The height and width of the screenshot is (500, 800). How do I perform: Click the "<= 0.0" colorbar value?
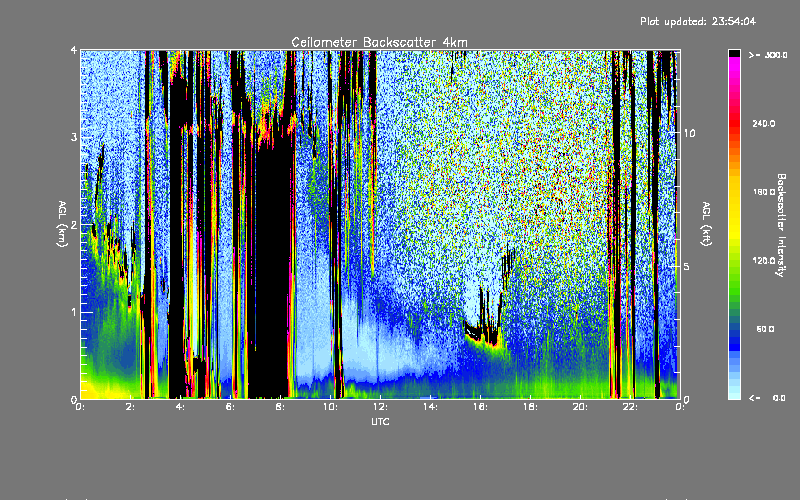[x=767, y=398]
